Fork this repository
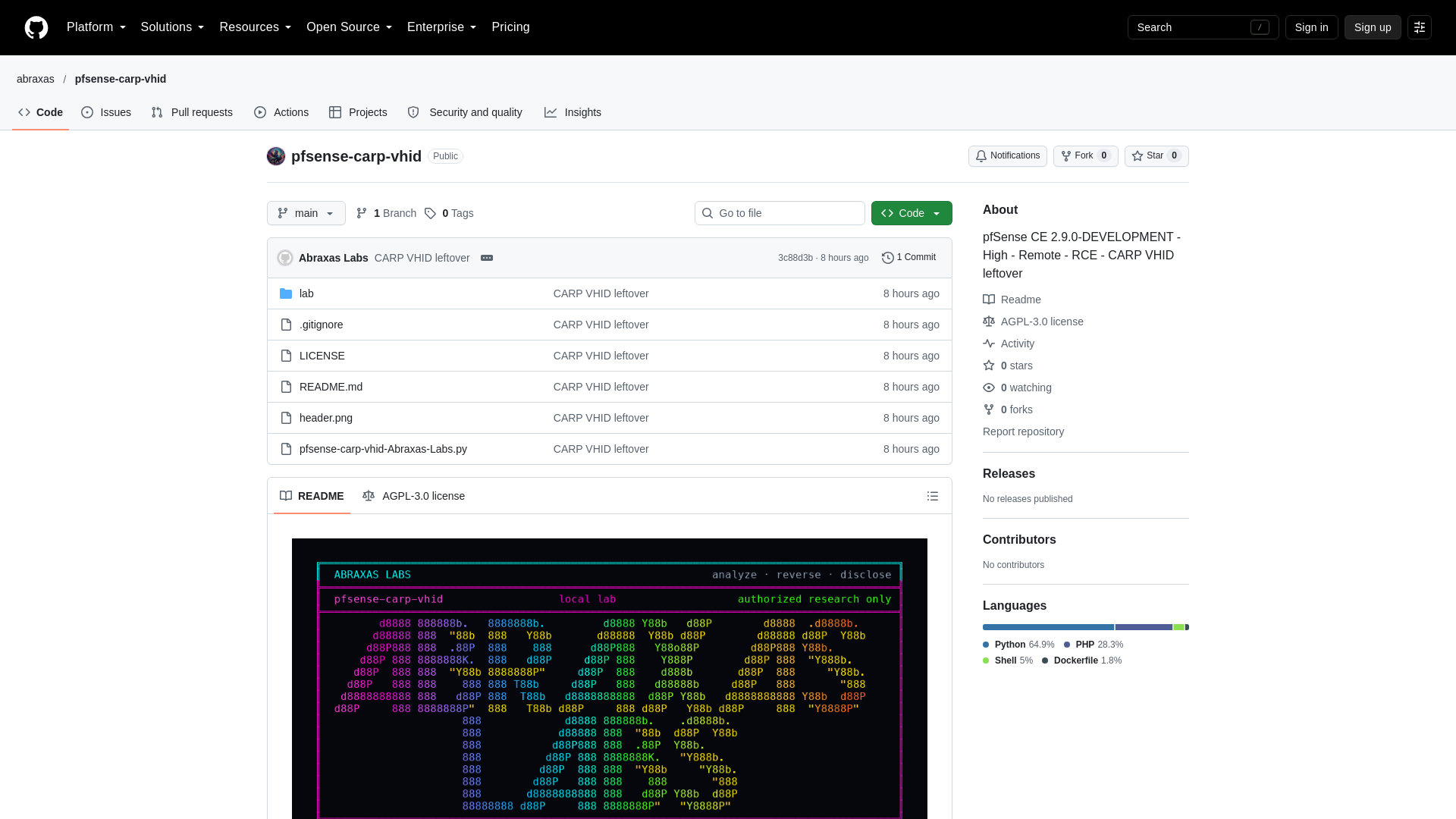The image size is (1456, 819). coord(1085,156)
